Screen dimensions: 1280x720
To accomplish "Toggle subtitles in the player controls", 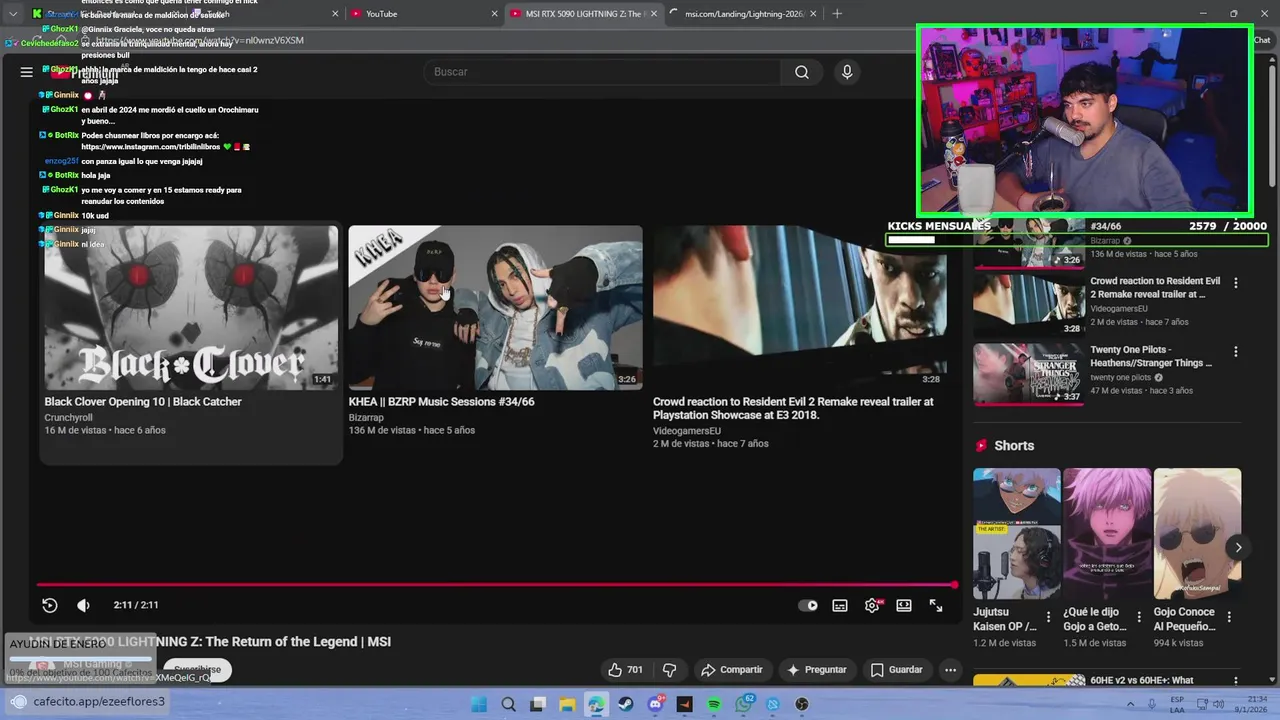I will click(840, 605).
